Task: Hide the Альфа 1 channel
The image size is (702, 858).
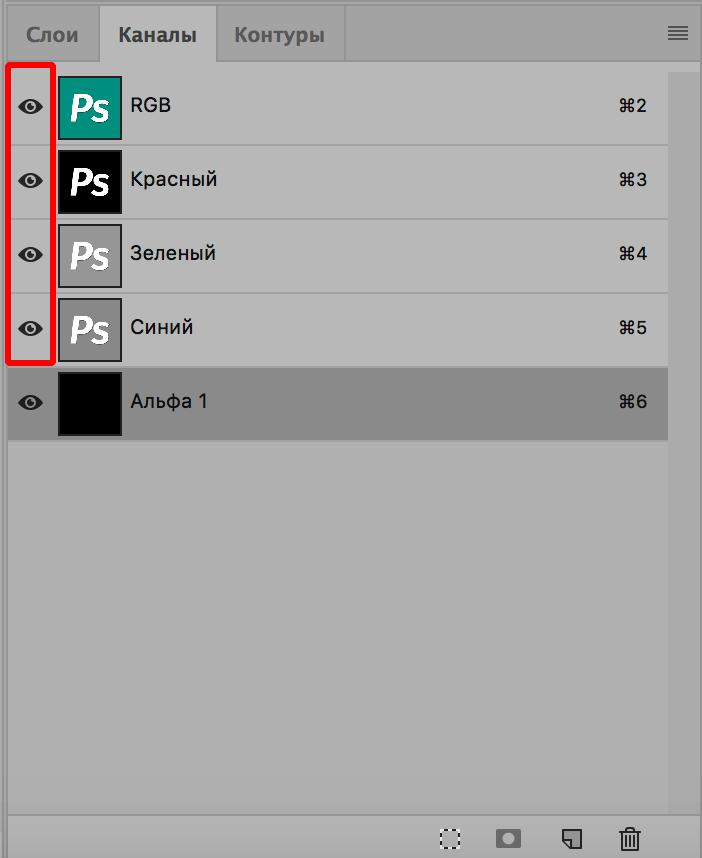Action: [30, 402]
